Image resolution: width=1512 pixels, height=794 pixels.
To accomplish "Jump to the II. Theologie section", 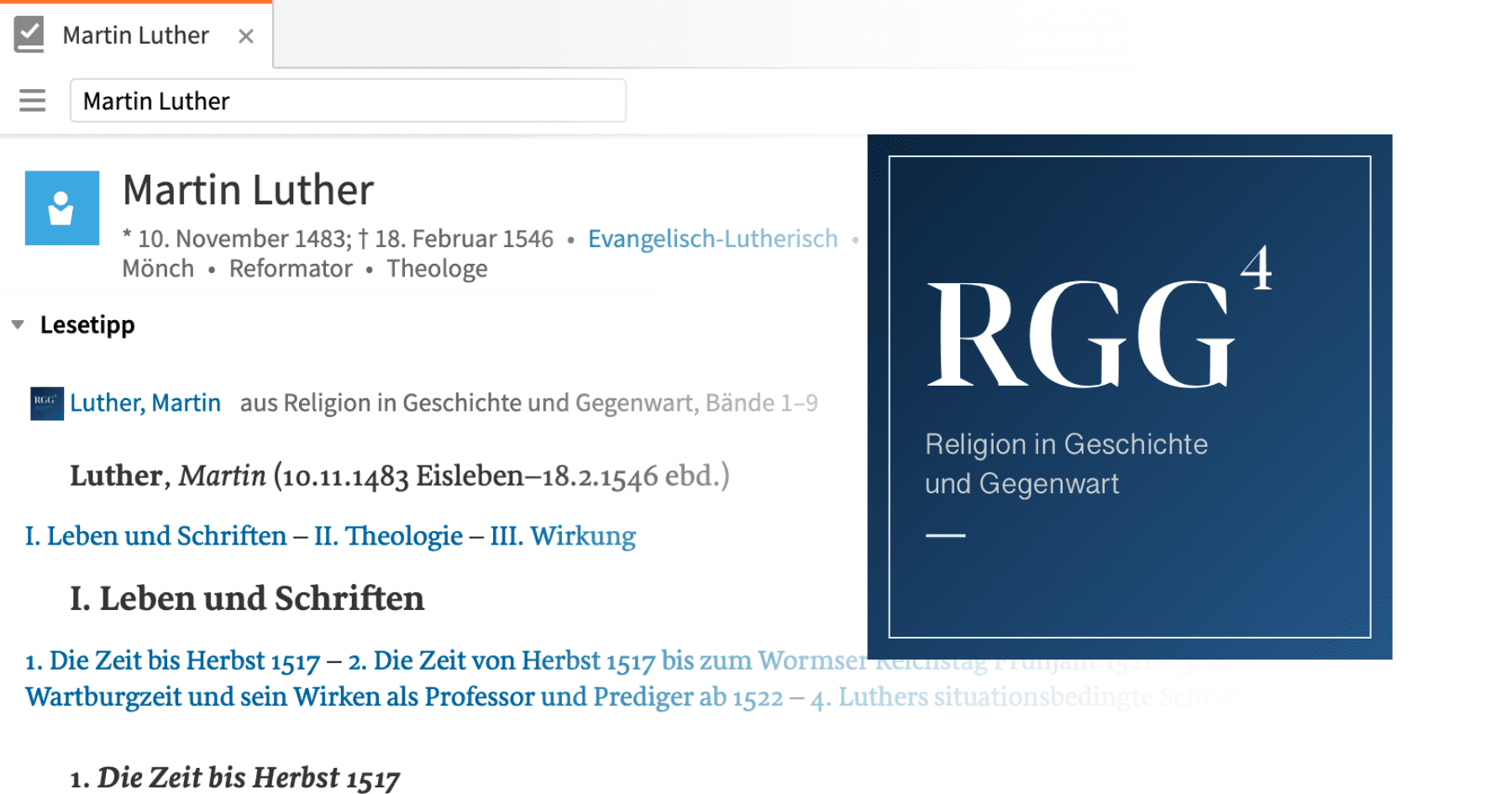I will tap(388, 536).
